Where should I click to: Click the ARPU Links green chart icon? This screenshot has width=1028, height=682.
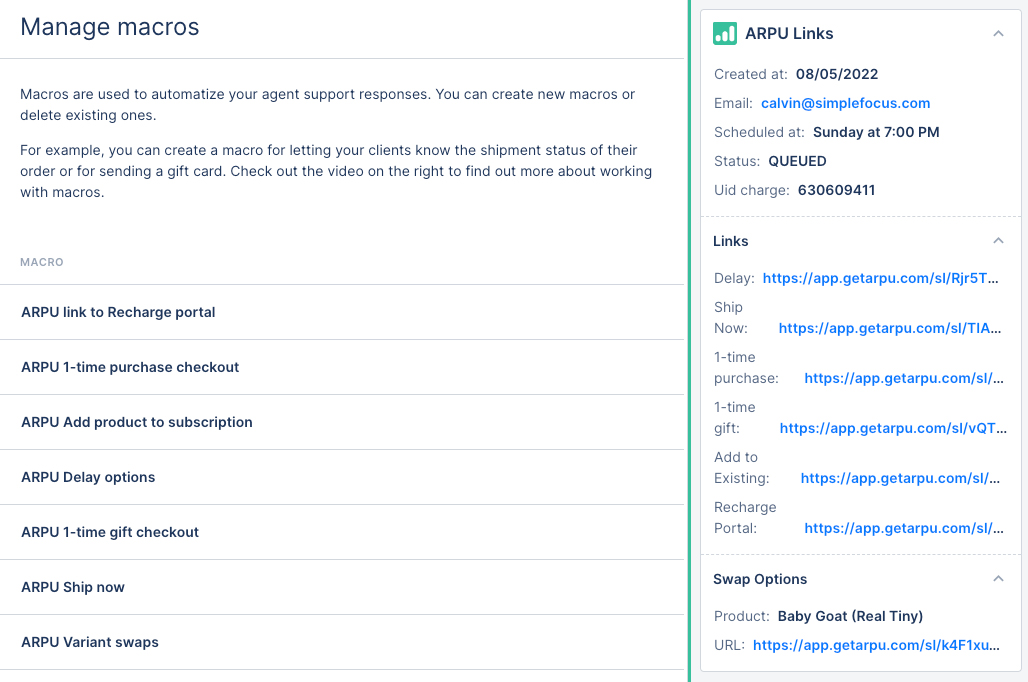pyautogui.click(x=725, y=34)
